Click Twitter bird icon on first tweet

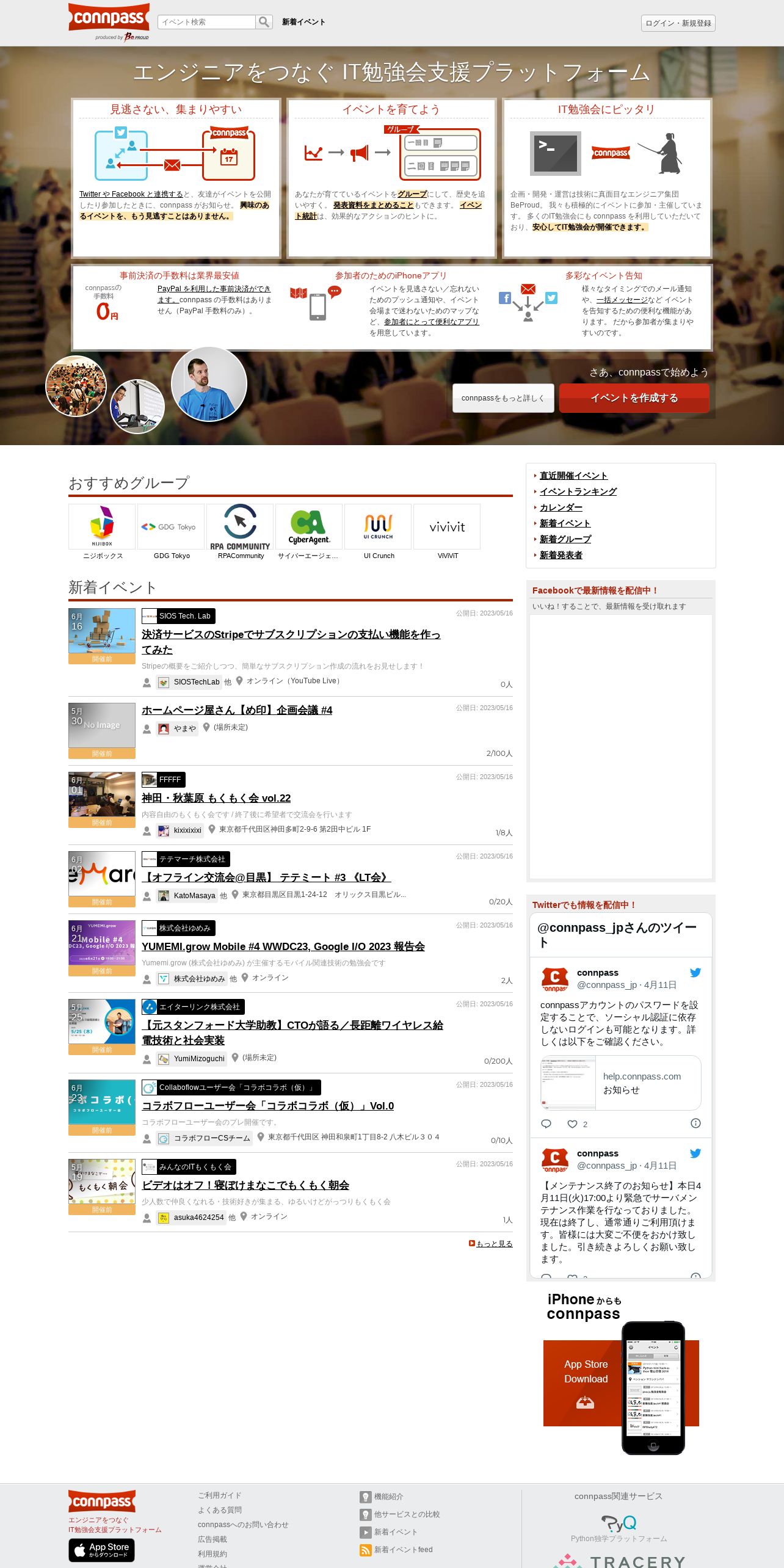(695, 973)
